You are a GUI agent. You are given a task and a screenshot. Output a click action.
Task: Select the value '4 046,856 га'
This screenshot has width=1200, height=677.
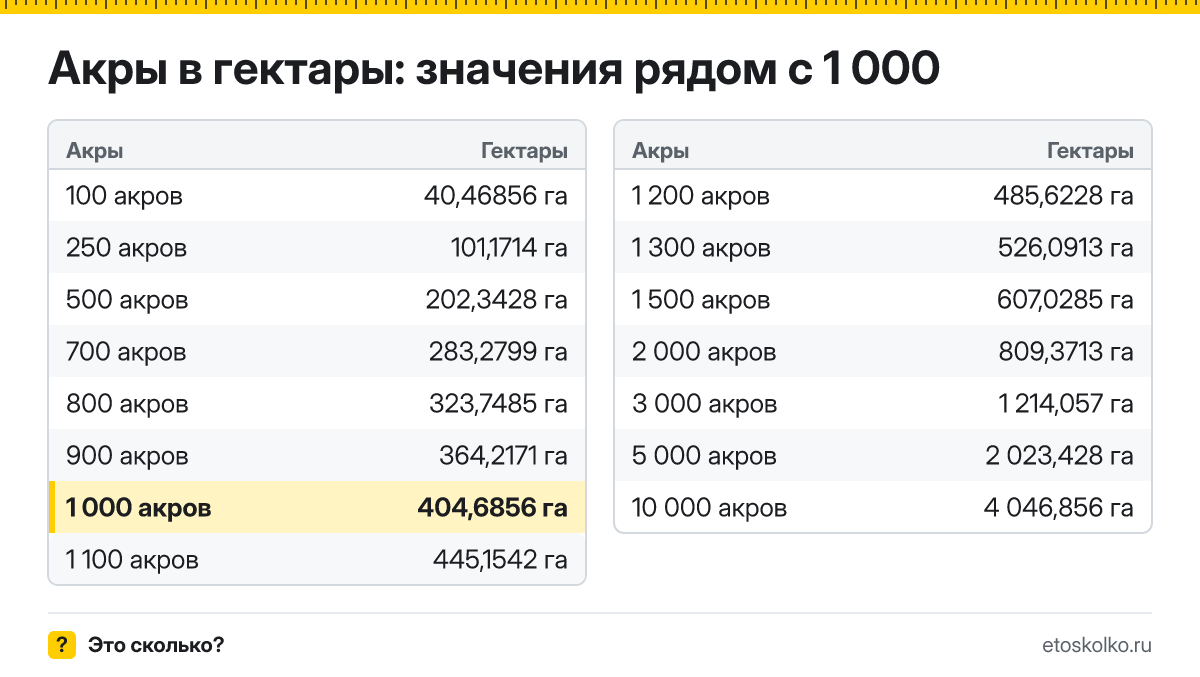pyautogui.click(x=1059, y=508)
